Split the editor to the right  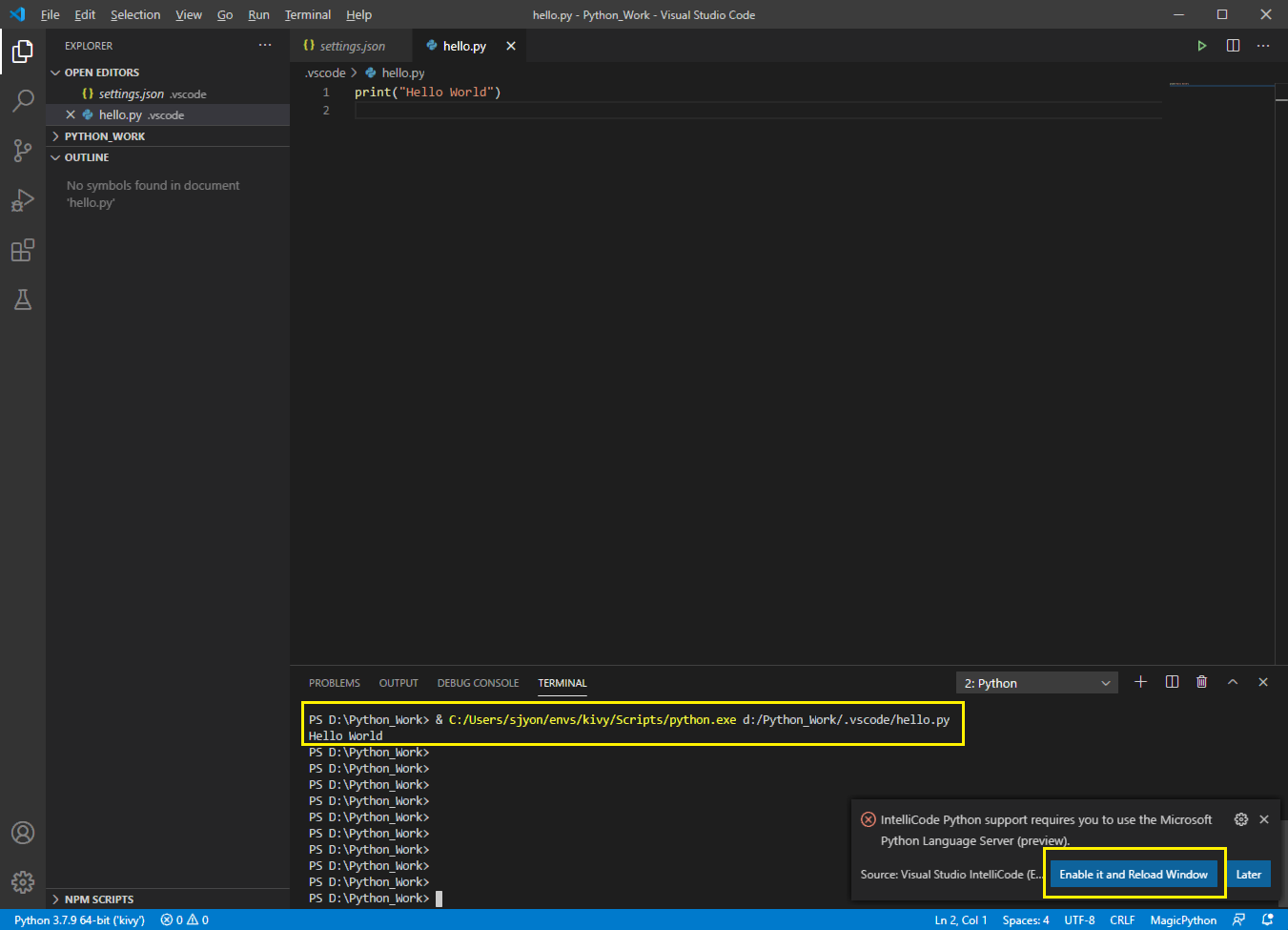click(1233, 46)
